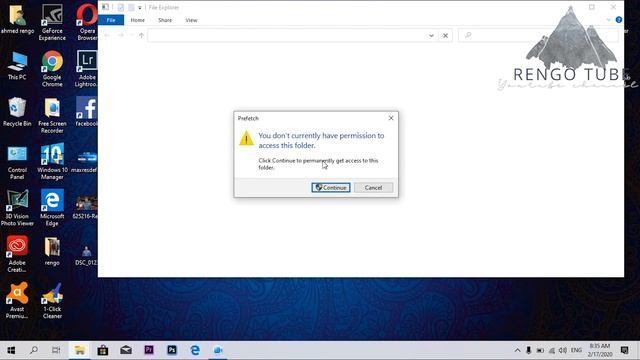
Task: Click the Properties quick access icon
Action: click(x=121, y=7)
